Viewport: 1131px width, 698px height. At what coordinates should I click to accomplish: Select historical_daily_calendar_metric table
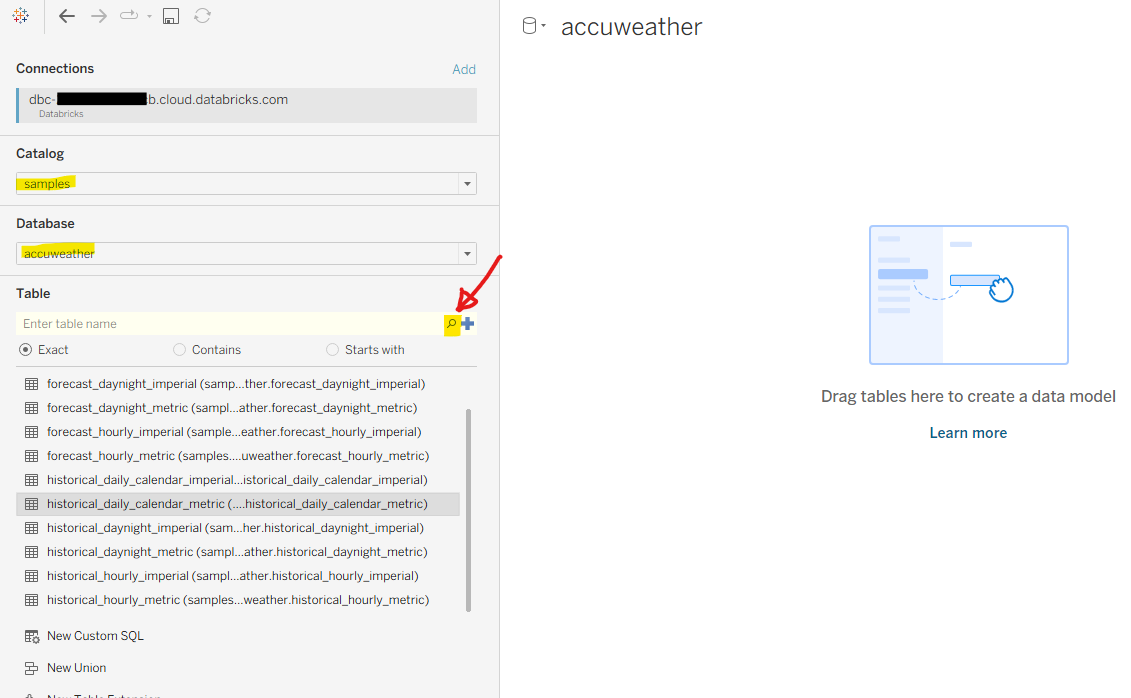coord(237,504)
